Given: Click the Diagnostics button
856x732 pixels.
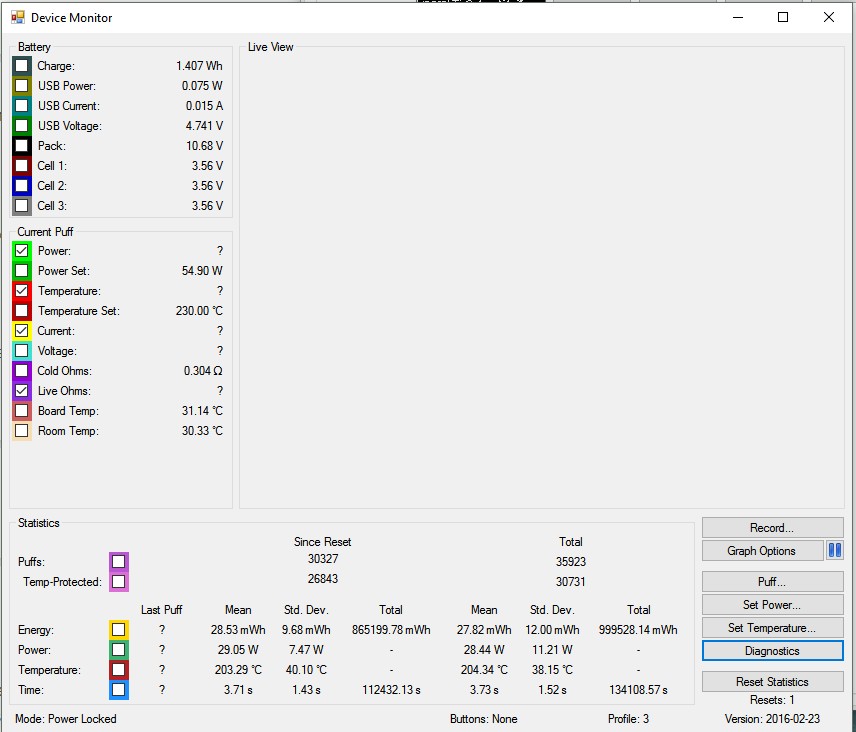Looking at the screenshot, I should (x=772, y=650).
